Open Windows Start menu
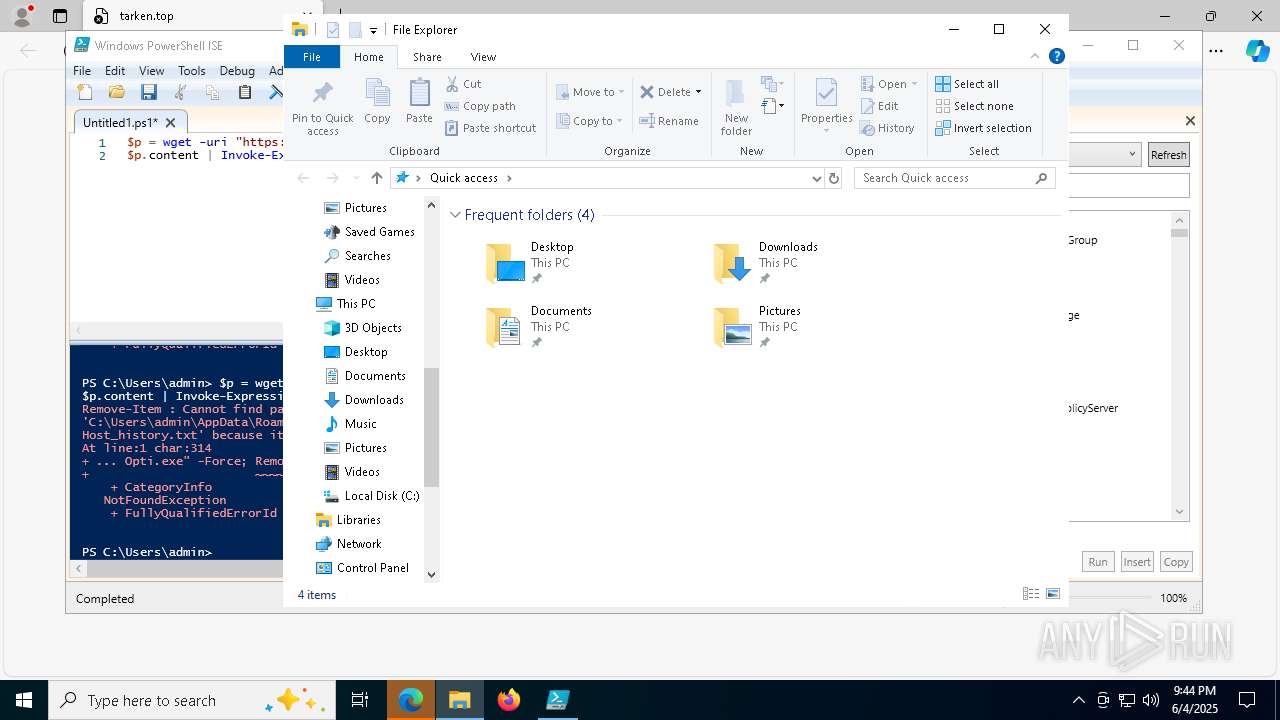Image resolution: width=1280 pixels, height=720 pixels. 24,700
